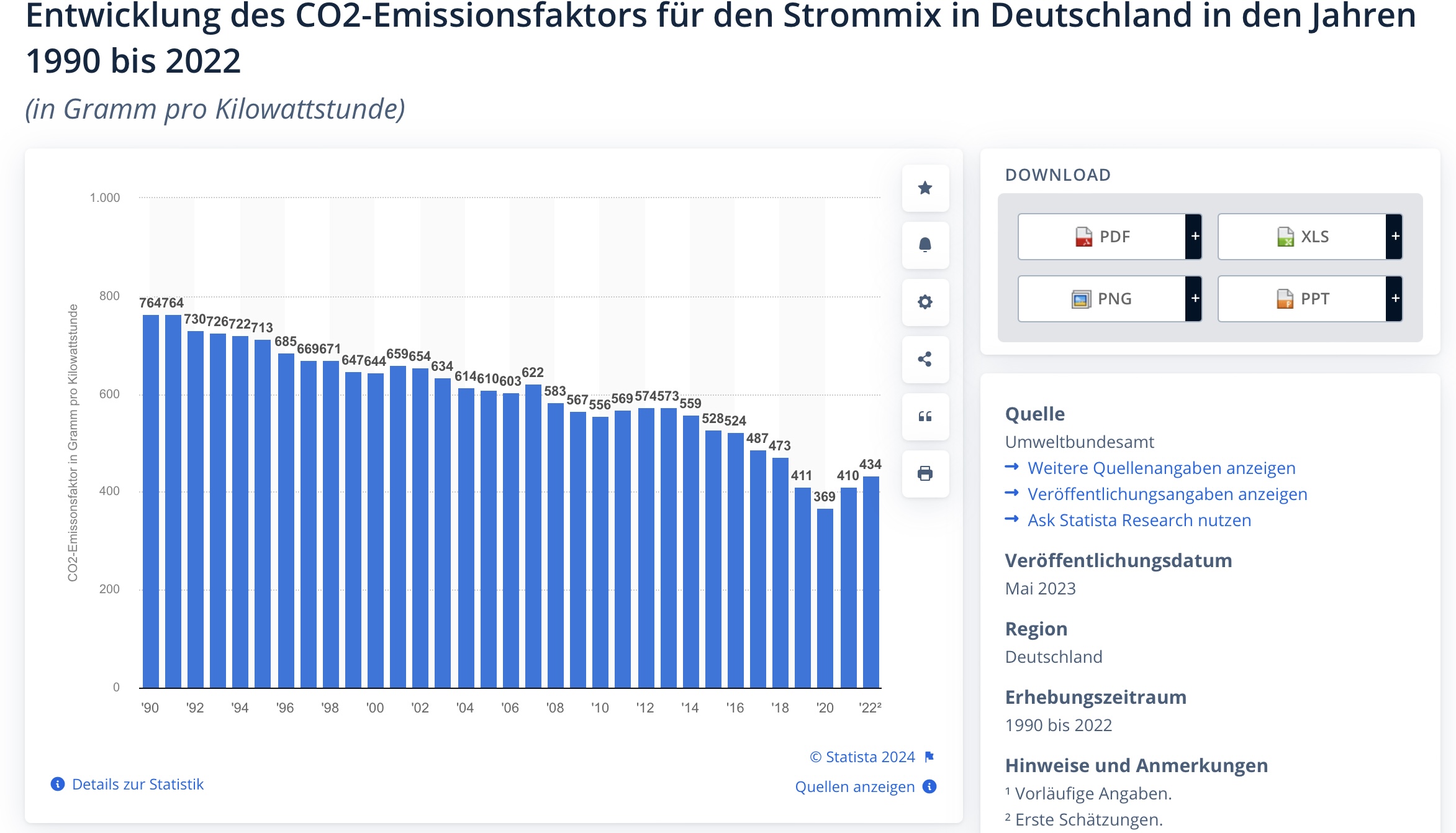Click Veröffentlichungsangaben anzeigen link

coord(1167,494)
